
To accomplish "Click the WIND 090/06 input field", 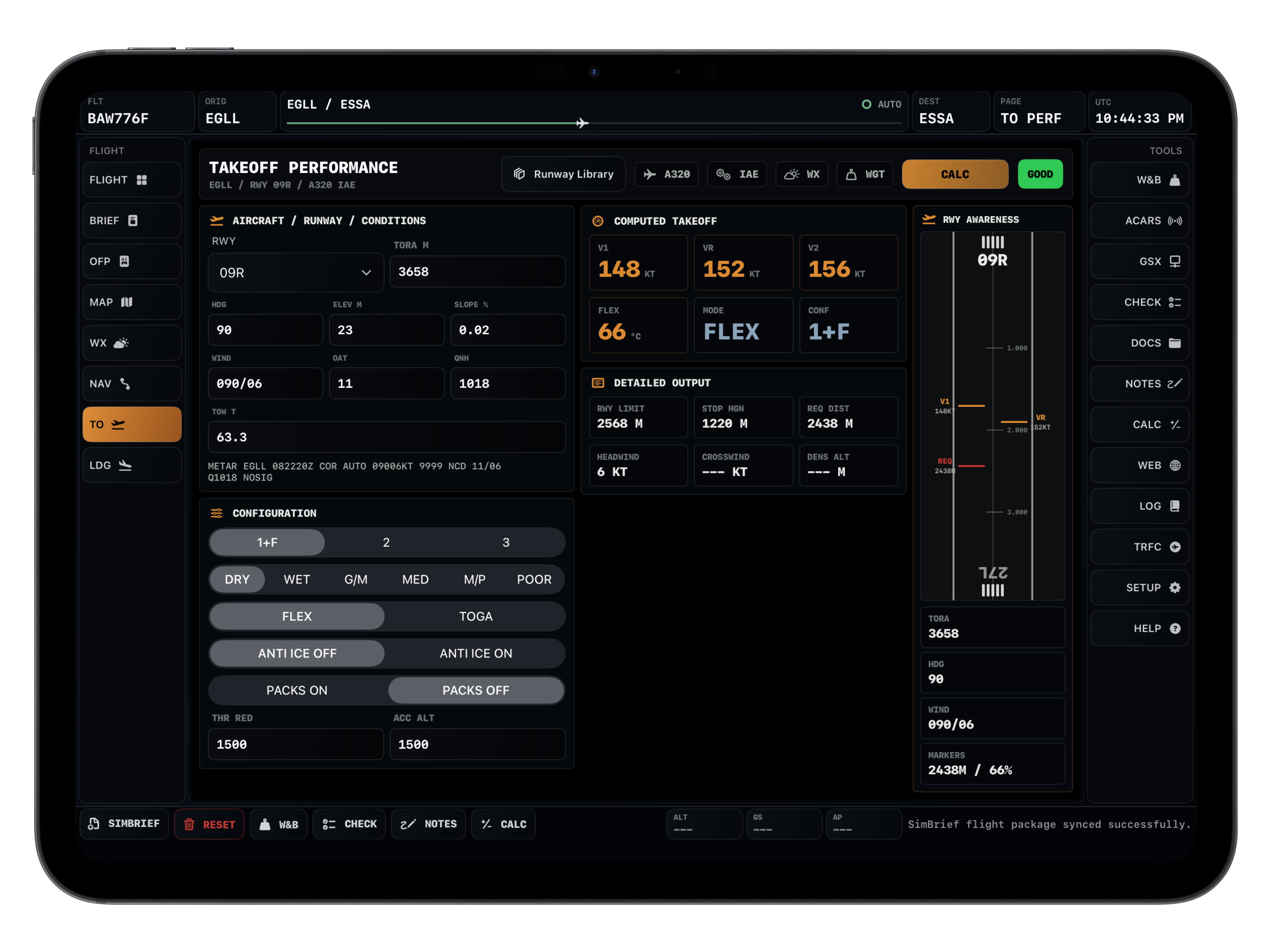I will [265, 383].
